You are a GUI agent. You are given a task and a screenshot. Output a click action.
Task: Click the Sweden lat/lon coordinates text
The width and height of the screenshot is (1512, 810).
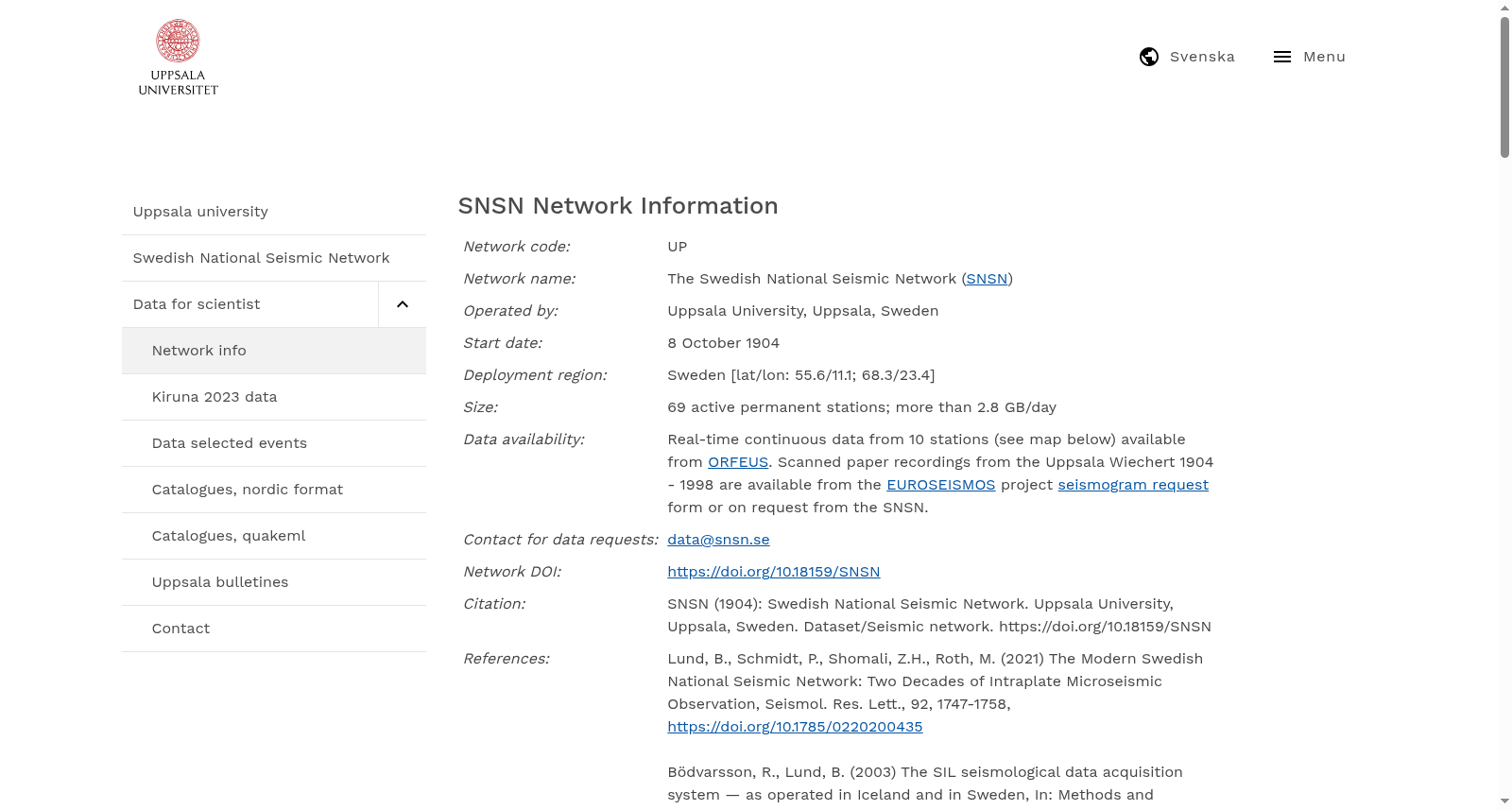point(800,375)
